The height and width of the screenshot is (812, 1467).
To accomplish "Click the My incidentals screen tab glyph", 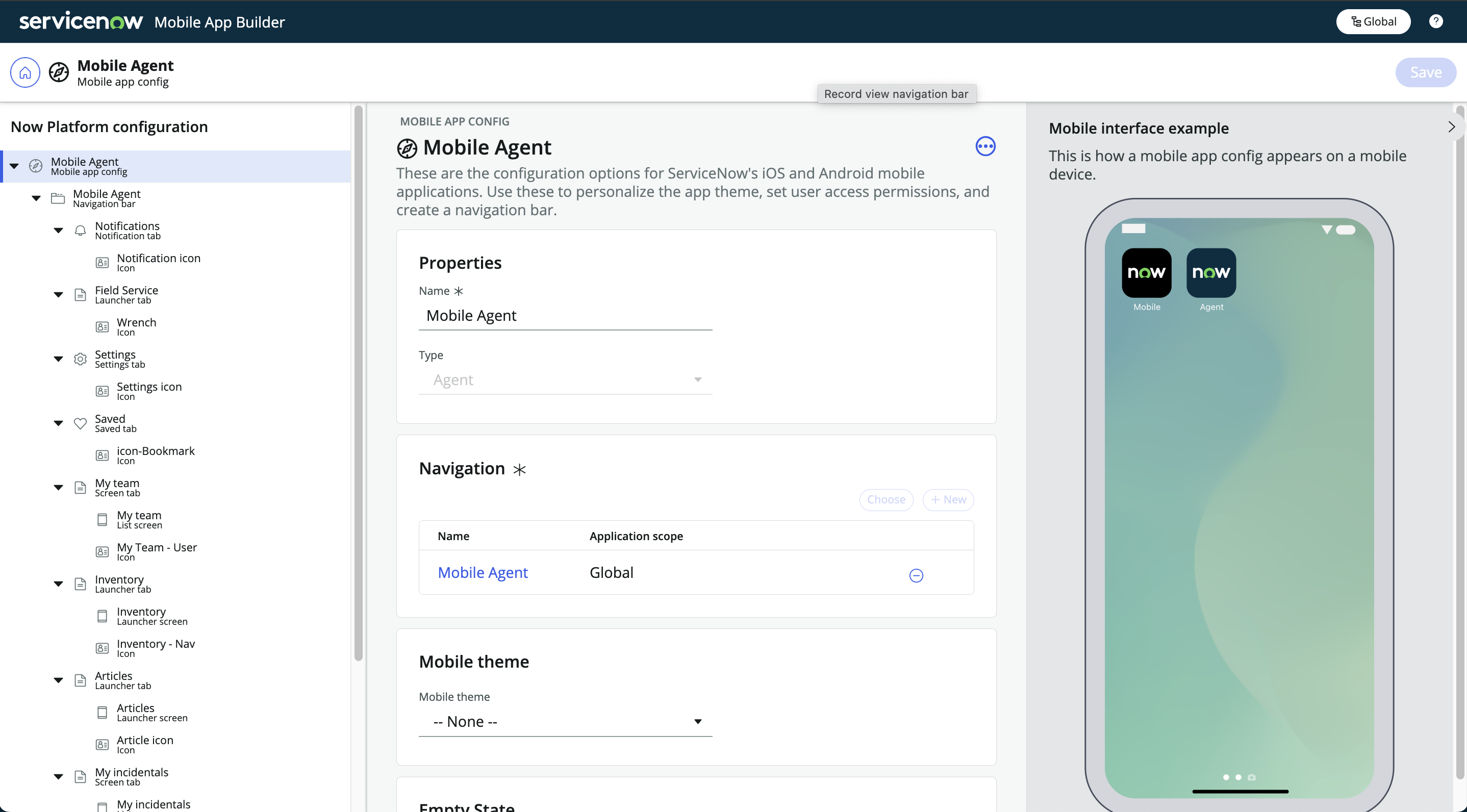I will [80, 777].
